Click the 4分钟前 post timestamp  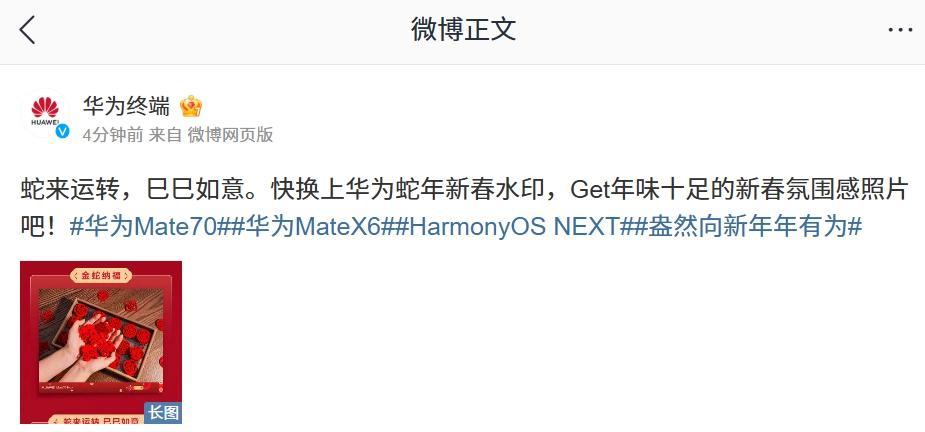click(113, 135)
